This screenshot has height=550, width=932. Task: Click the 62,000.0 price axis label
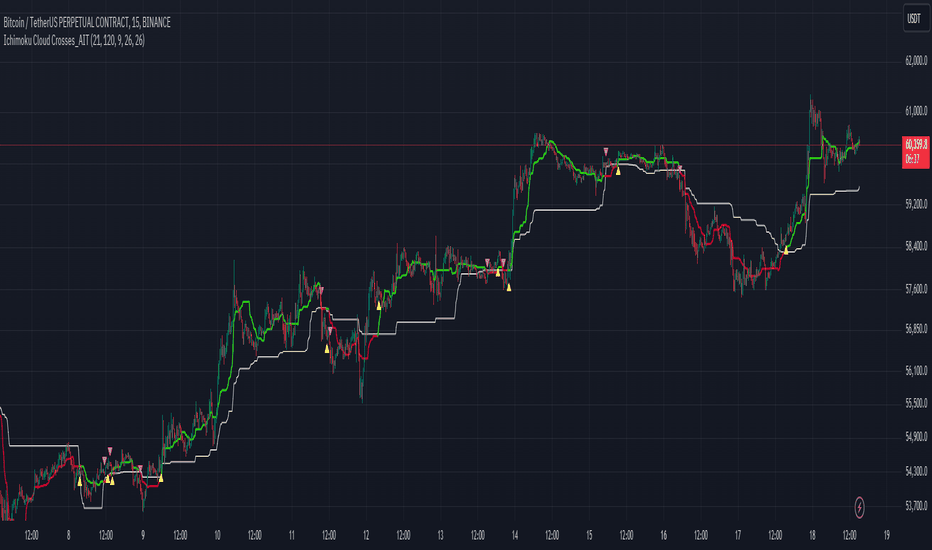(916, 61)
